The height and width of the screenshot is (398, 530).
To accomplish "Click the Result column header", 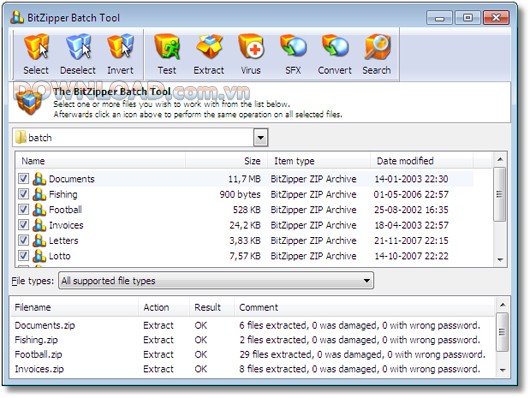I will pyautogui.click(x=212, y=307).
